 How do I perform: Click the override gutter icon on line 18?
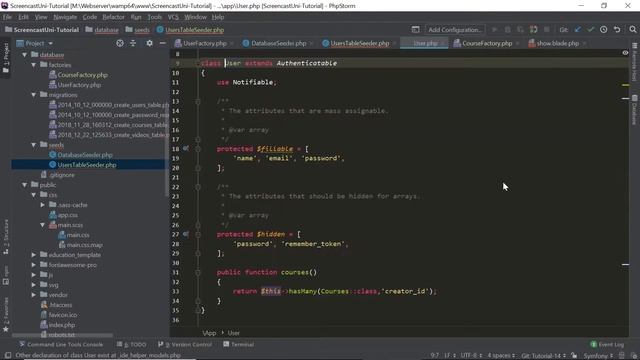coord(186,149)
